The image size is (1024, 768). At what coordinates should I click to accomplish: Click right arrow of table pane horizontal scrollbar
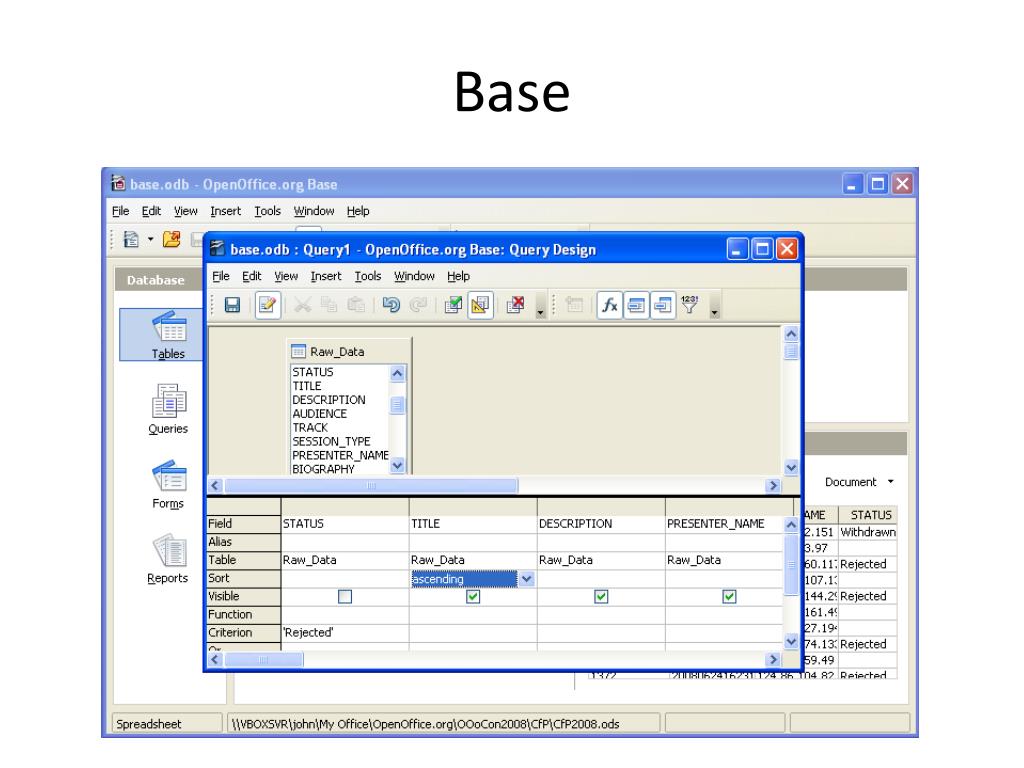pyautogui.click(x=773, y=486)
